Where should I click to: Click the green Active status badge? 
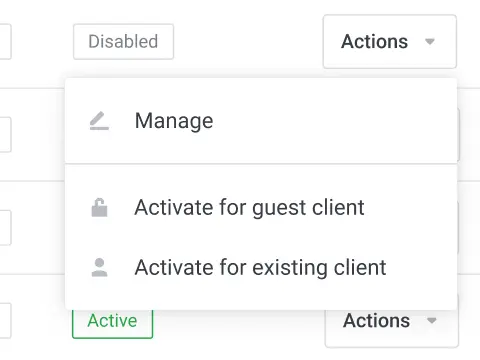coord(113,323)
